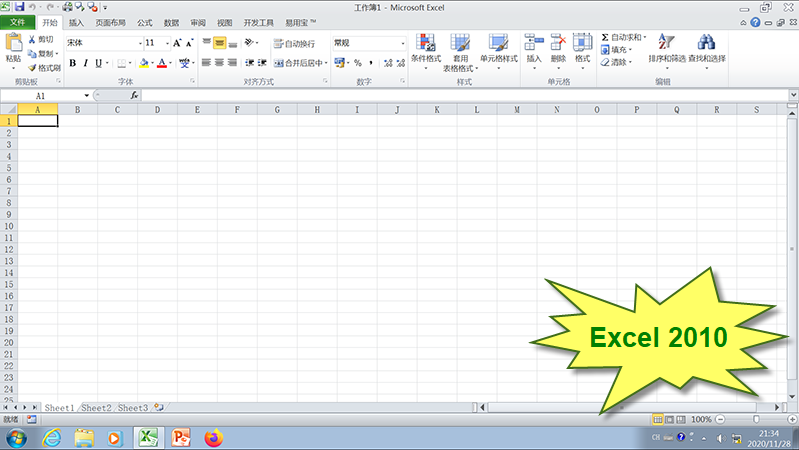Click the orientation text-angle icon
Image resolution: width=799 pixels, height=450 pixels.
pos(249,43)
